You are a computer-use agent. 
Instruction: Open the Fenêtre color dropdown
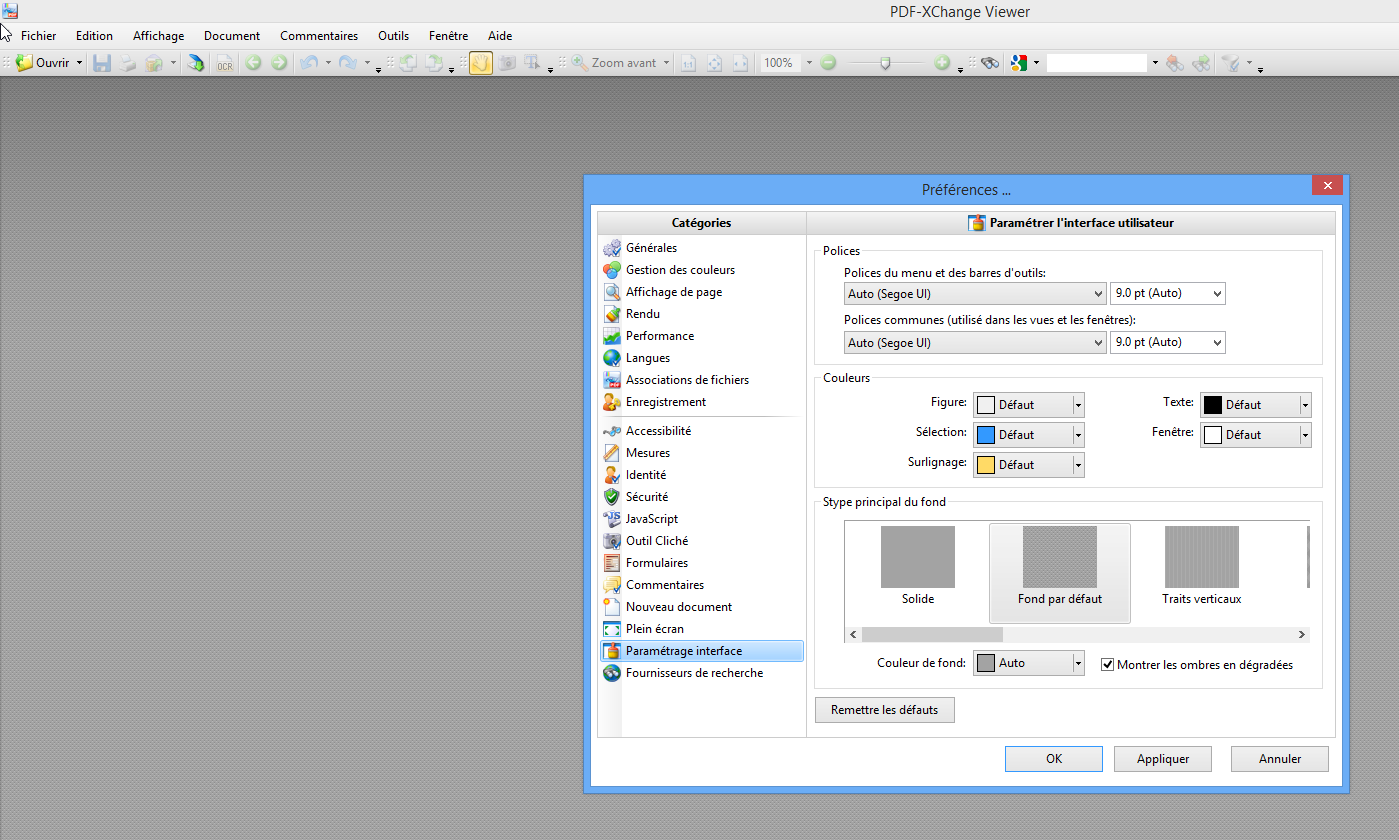[x=1256, y=435]
